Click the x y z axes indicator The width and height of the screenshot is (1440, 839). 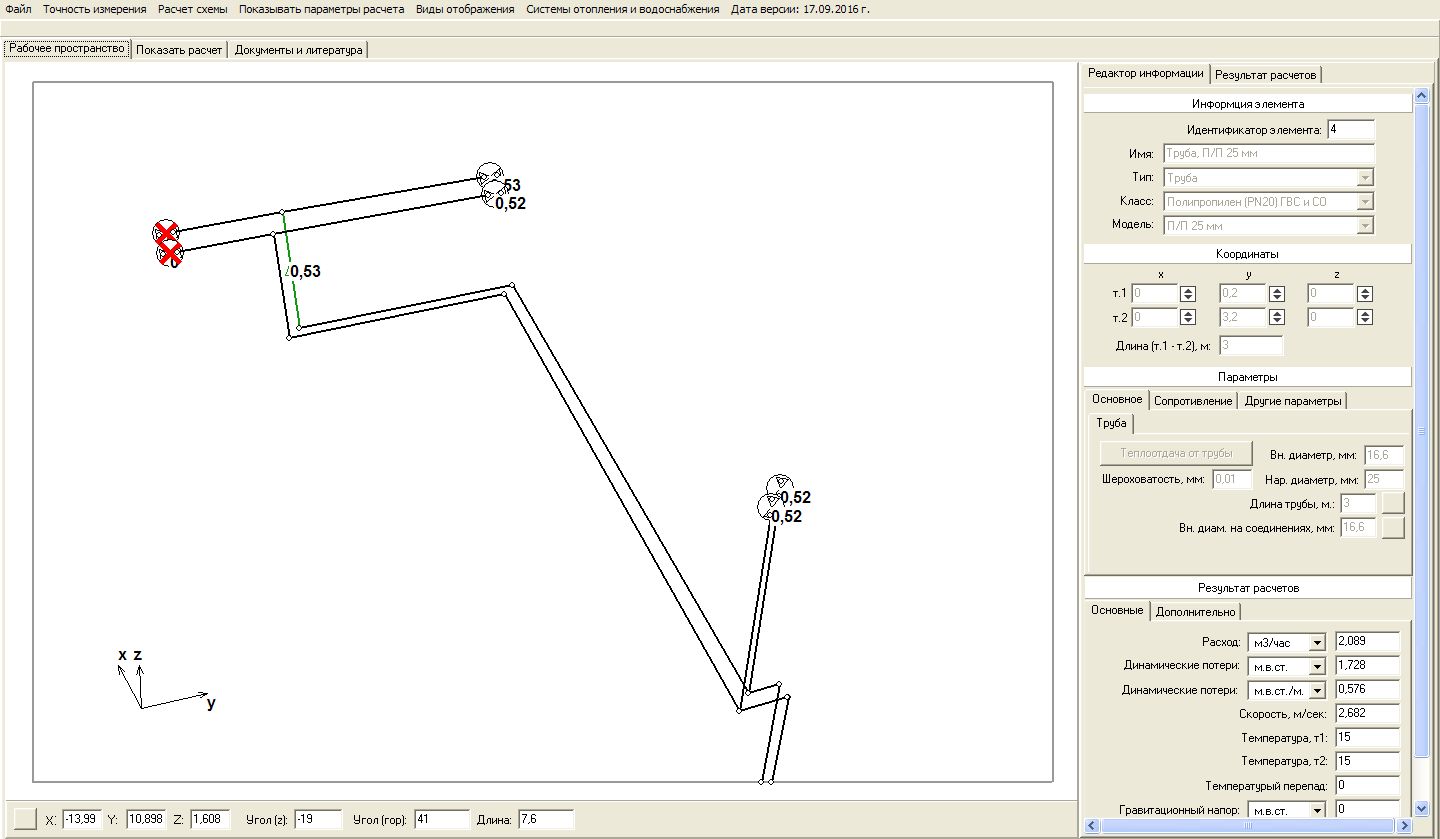tap(163, 679)
